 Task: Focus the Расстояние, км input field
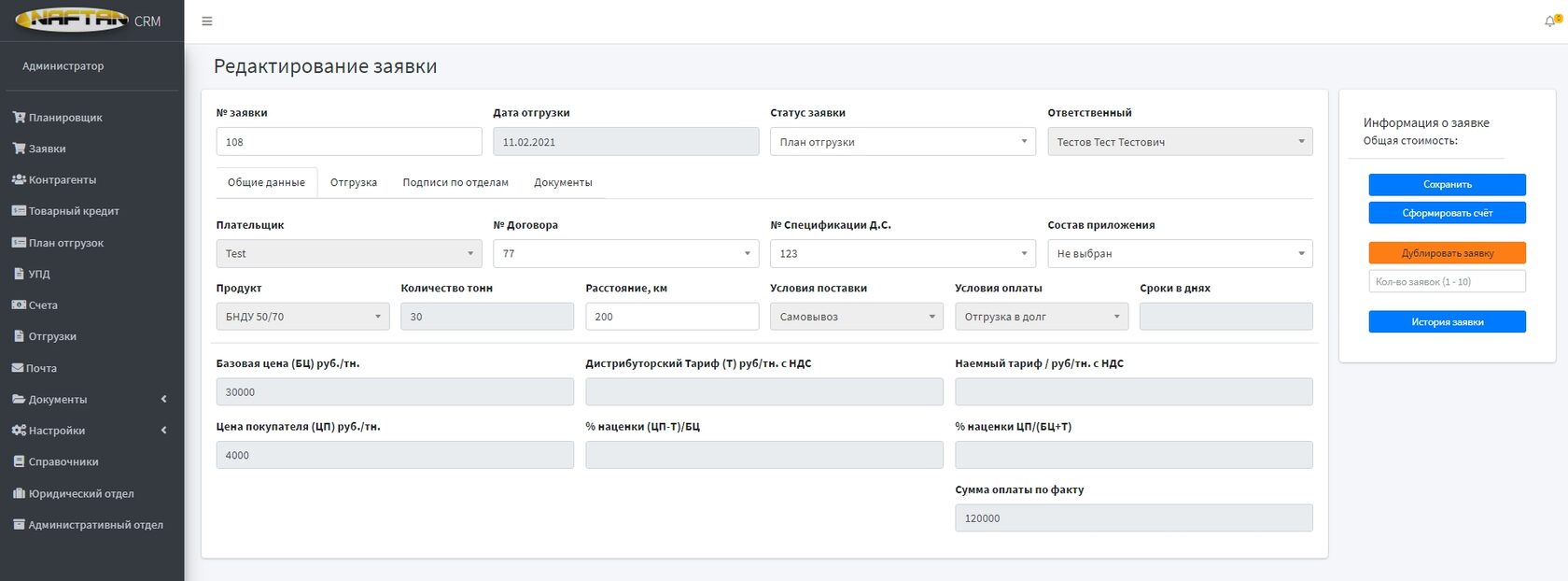pyautogui.click(x=672, y=317)
